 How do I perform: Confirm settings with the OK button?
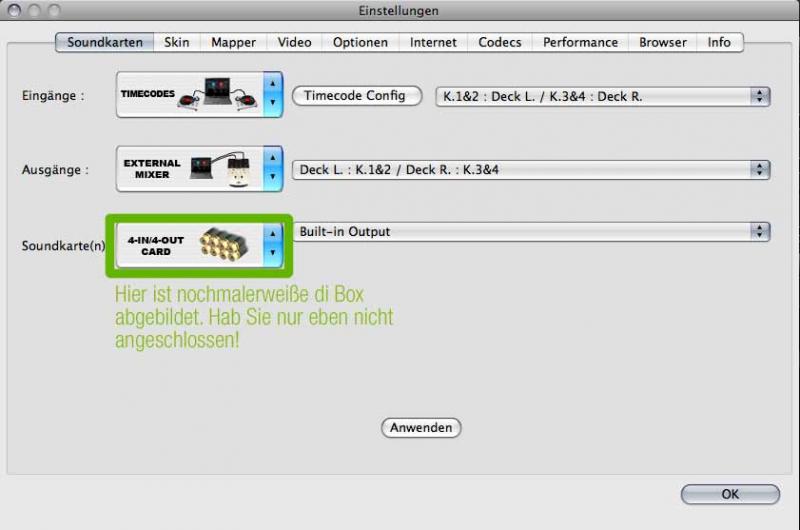pyautogui.click(x=730, y=494)
